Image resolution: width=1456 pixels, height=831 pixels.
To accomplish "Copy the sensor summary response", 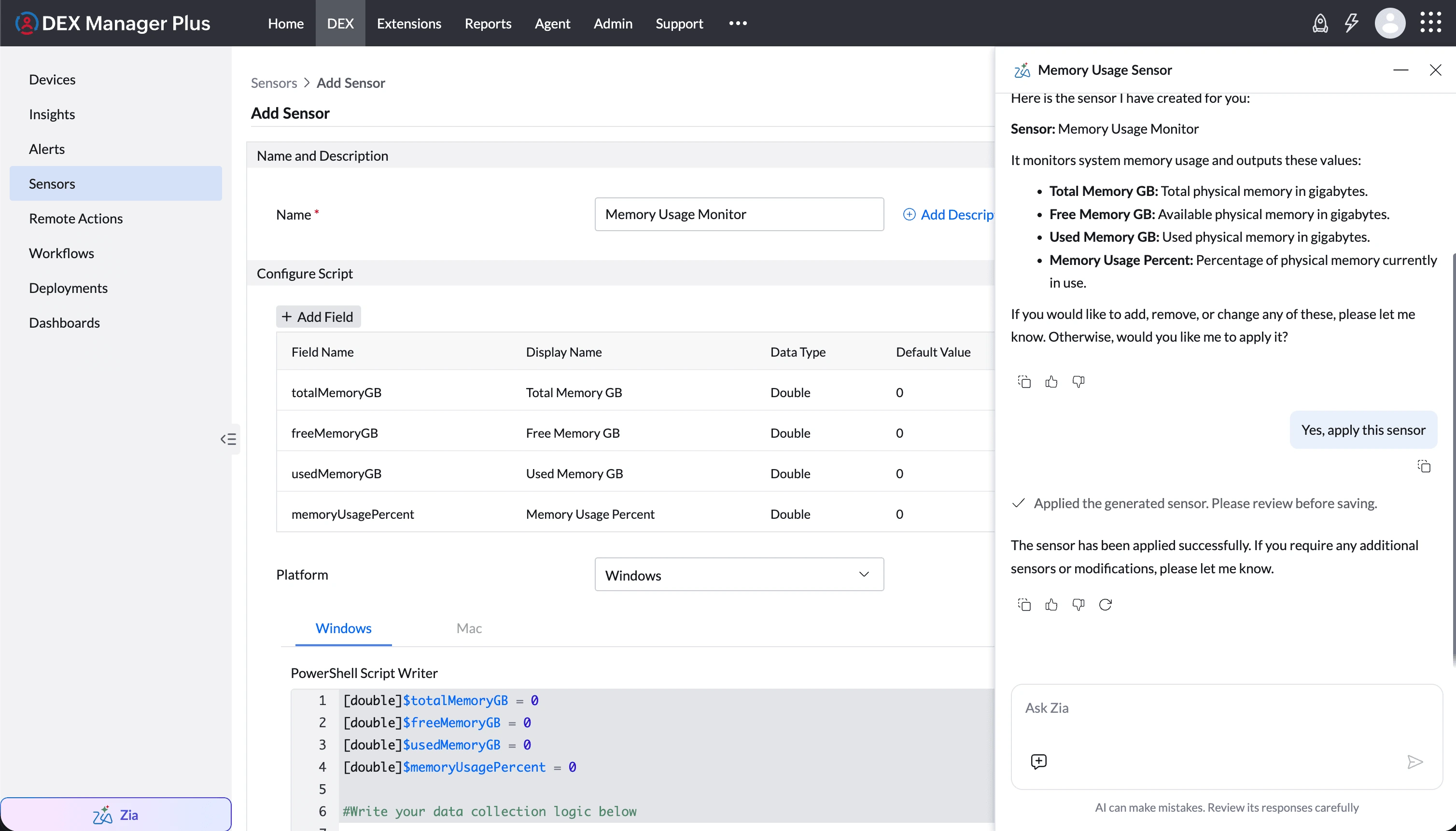I will click(x=1024, y=382).
